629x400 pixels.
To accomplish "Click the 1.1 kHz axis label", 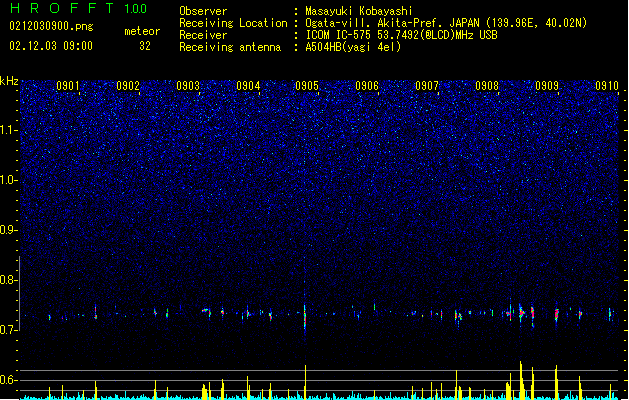I will coord(9,130).
